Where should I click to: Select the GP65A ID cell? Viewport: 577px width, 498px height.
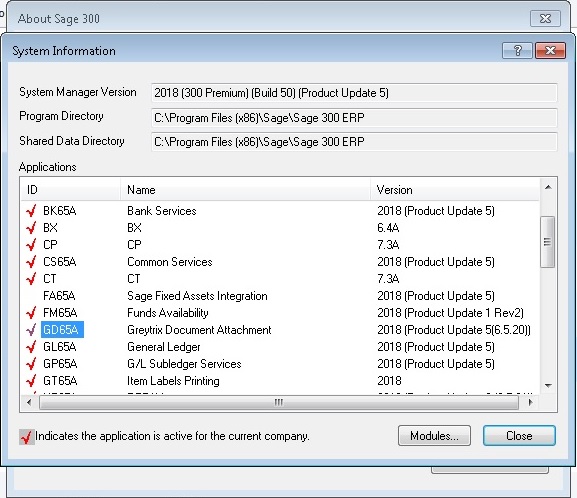click(x=60, y=364)
